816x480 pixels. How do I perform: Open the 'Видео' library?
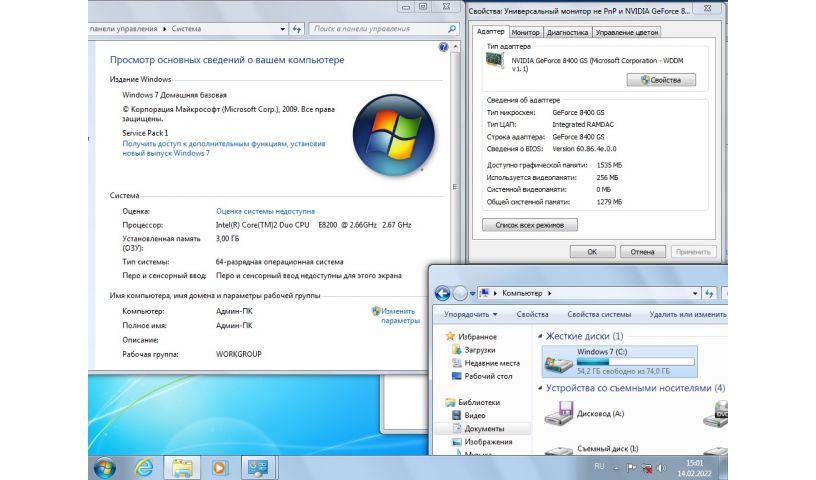click(x=475, y=415)
